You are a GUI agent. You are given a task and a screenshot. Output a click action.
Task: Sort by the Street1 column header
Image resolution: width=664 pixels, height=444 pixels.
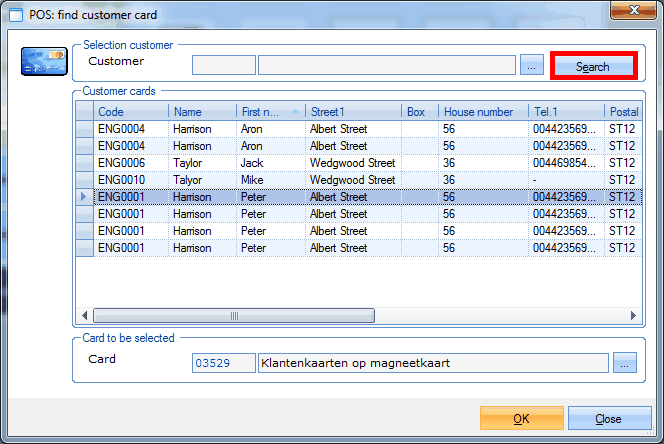353,112
